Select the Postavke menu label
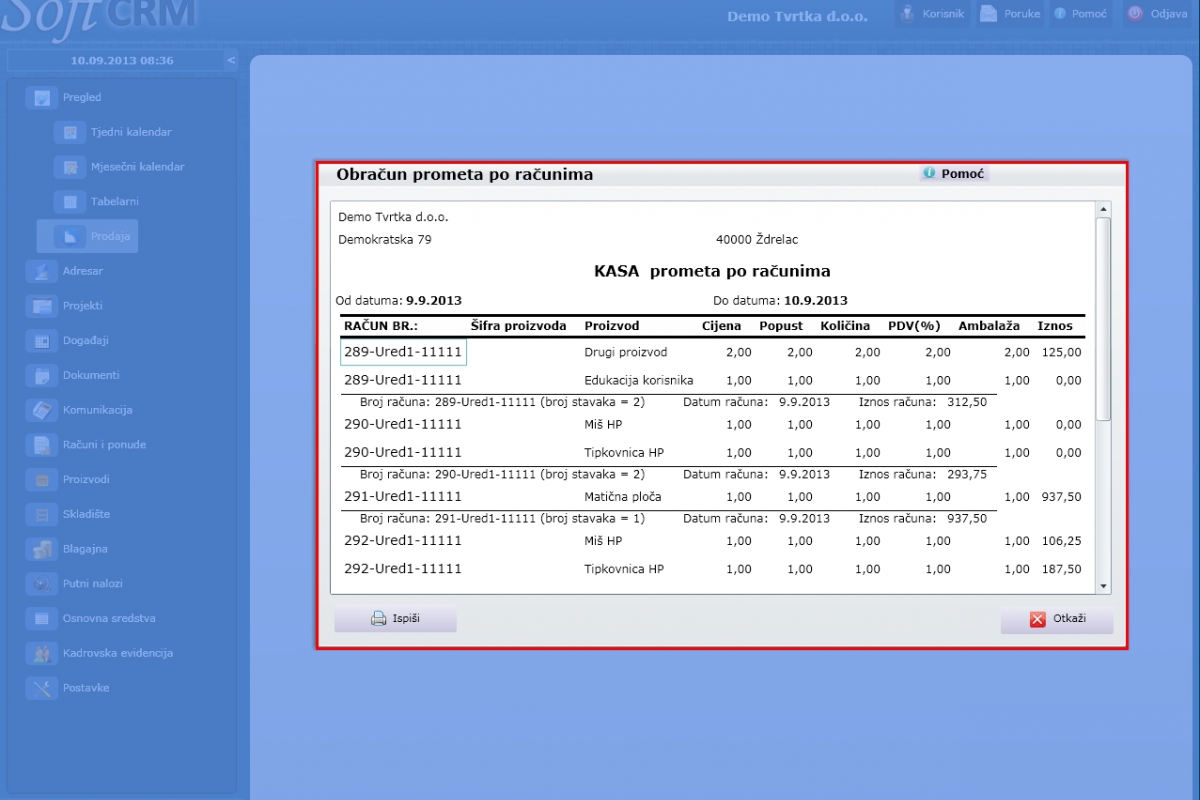 (86, 688)
